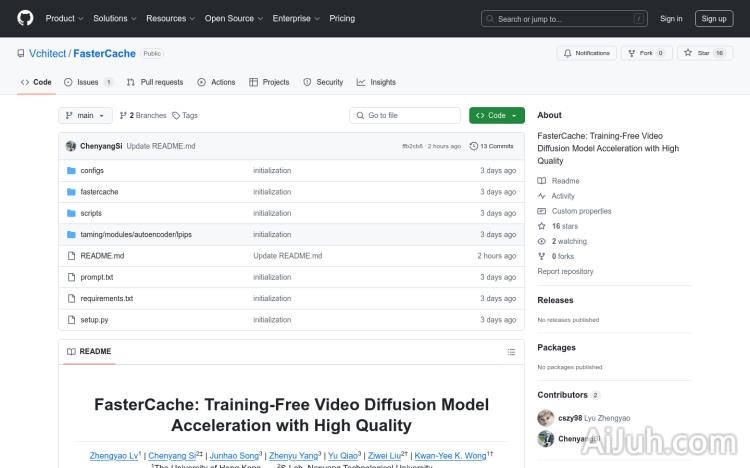This screenshot has height=468, width=750.
Task: Click ChenyangSi's commit avatar
Action: [x=71, y=146]
